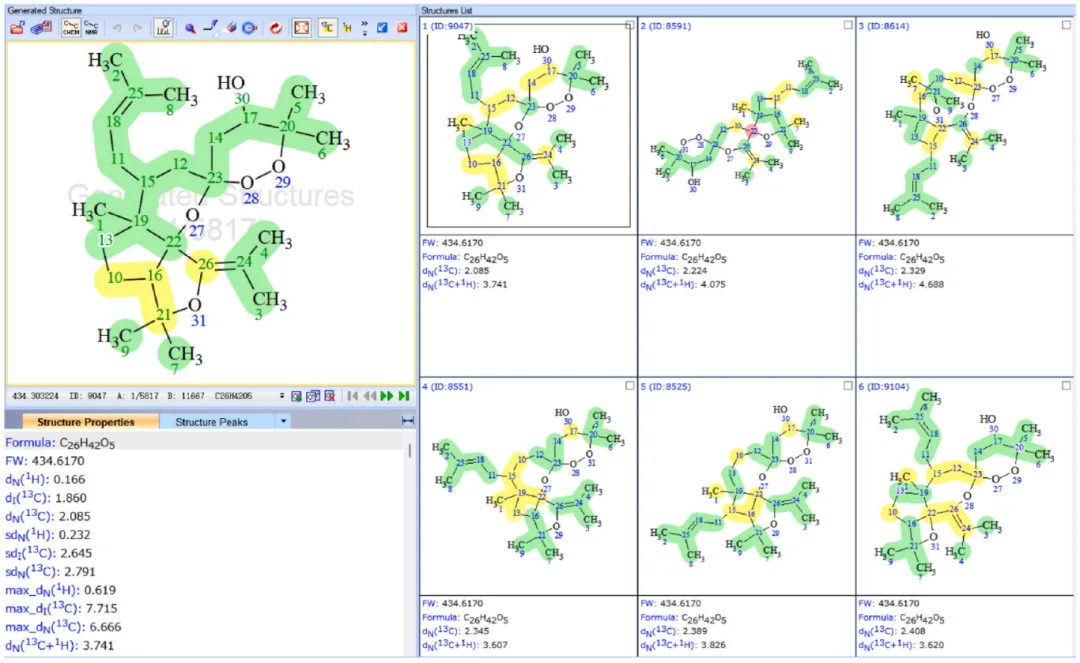Click the paint bucket fill icon

pos(231,28)
